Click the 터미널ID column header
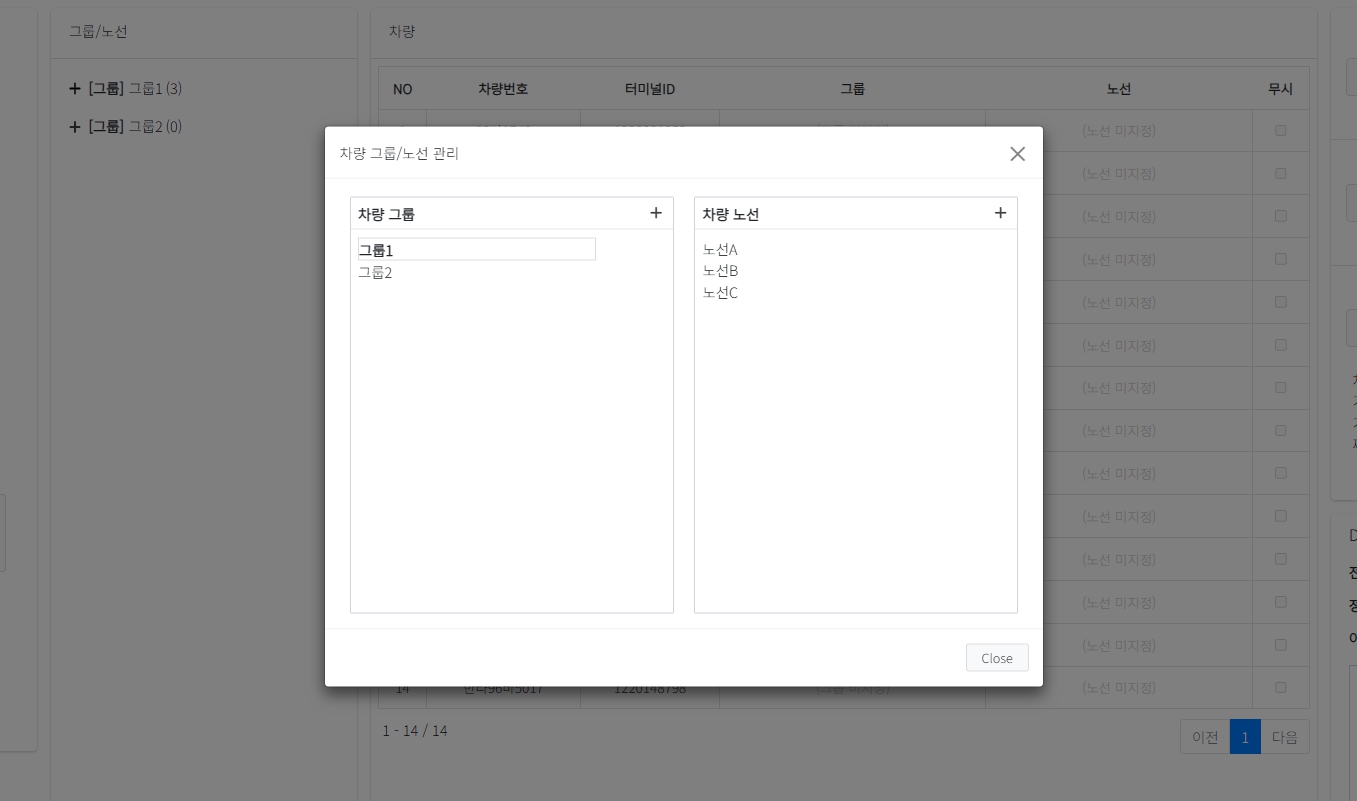The height and width of the screenshot is (801, 1357). click(x=649, y=89)
